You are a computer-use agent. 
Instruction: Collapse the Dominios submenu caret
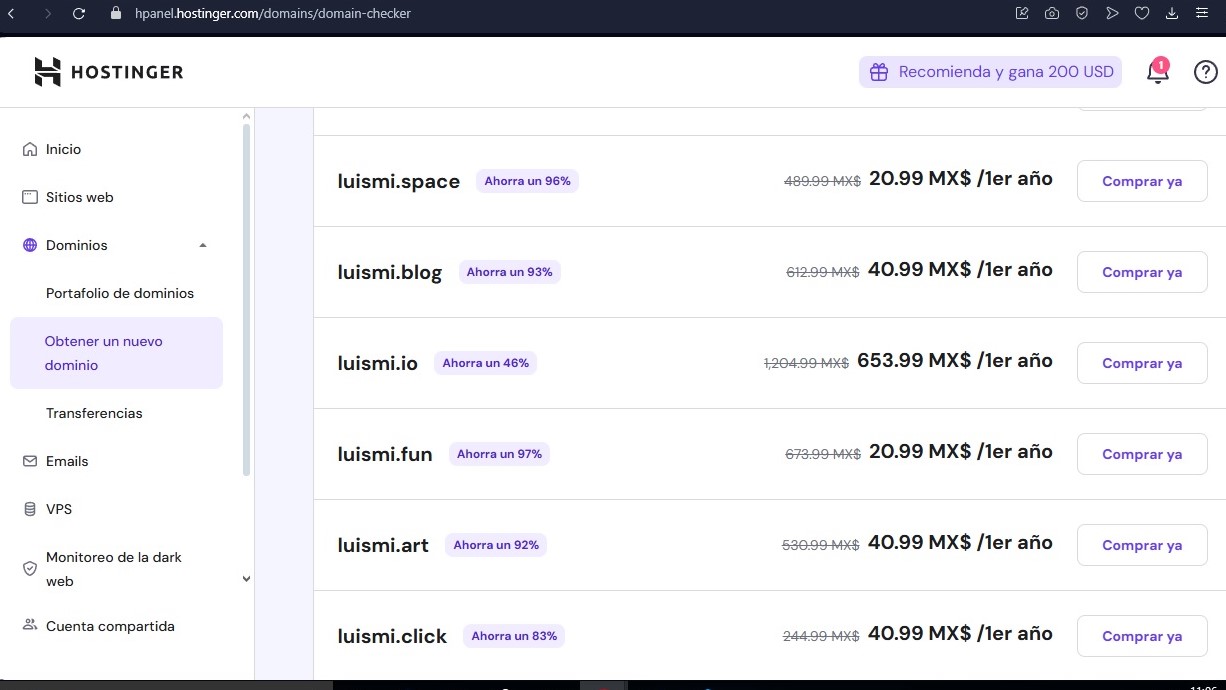coord(203,245)
